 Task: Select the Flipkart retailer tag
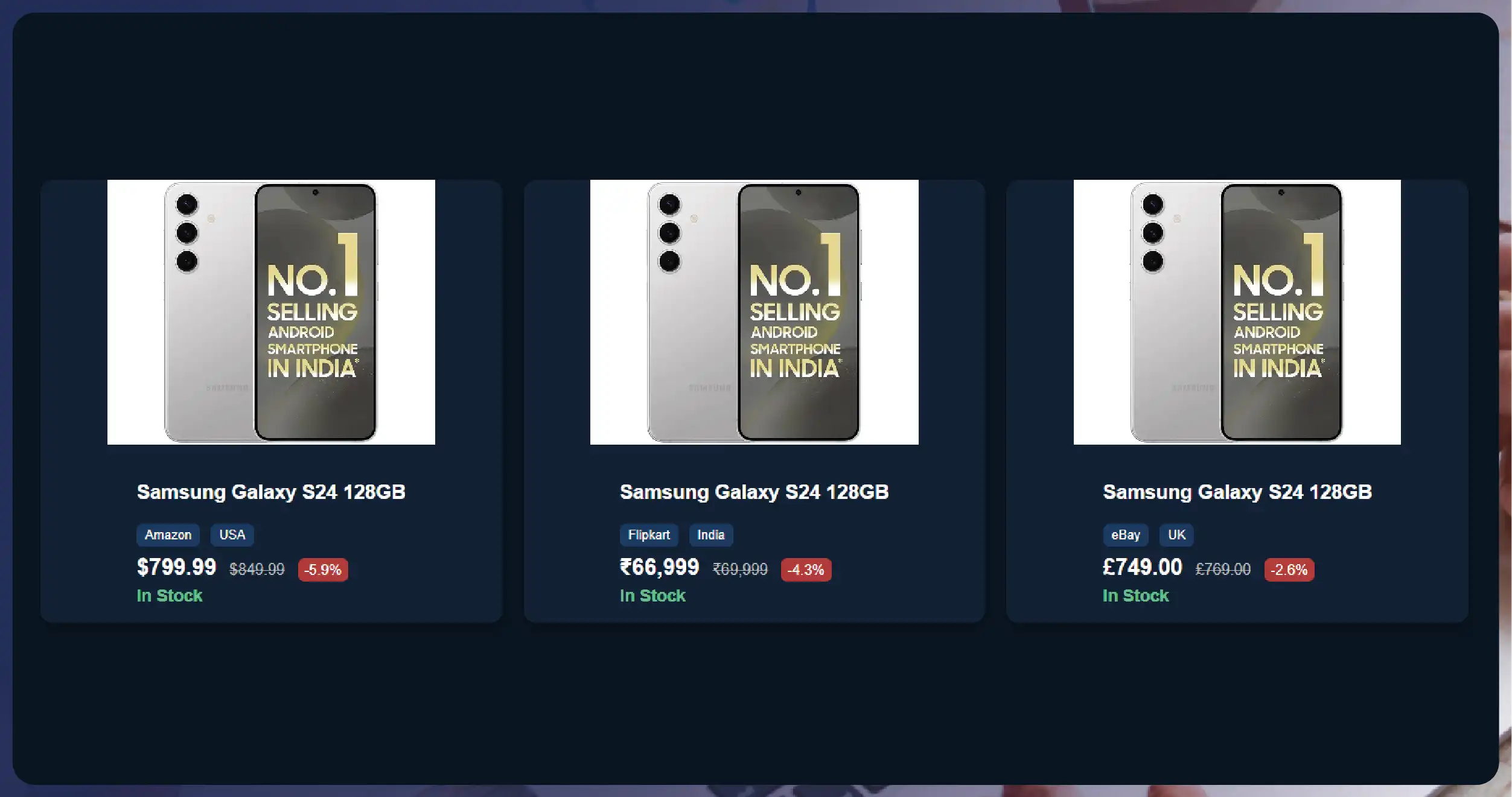tap(649, 535)
